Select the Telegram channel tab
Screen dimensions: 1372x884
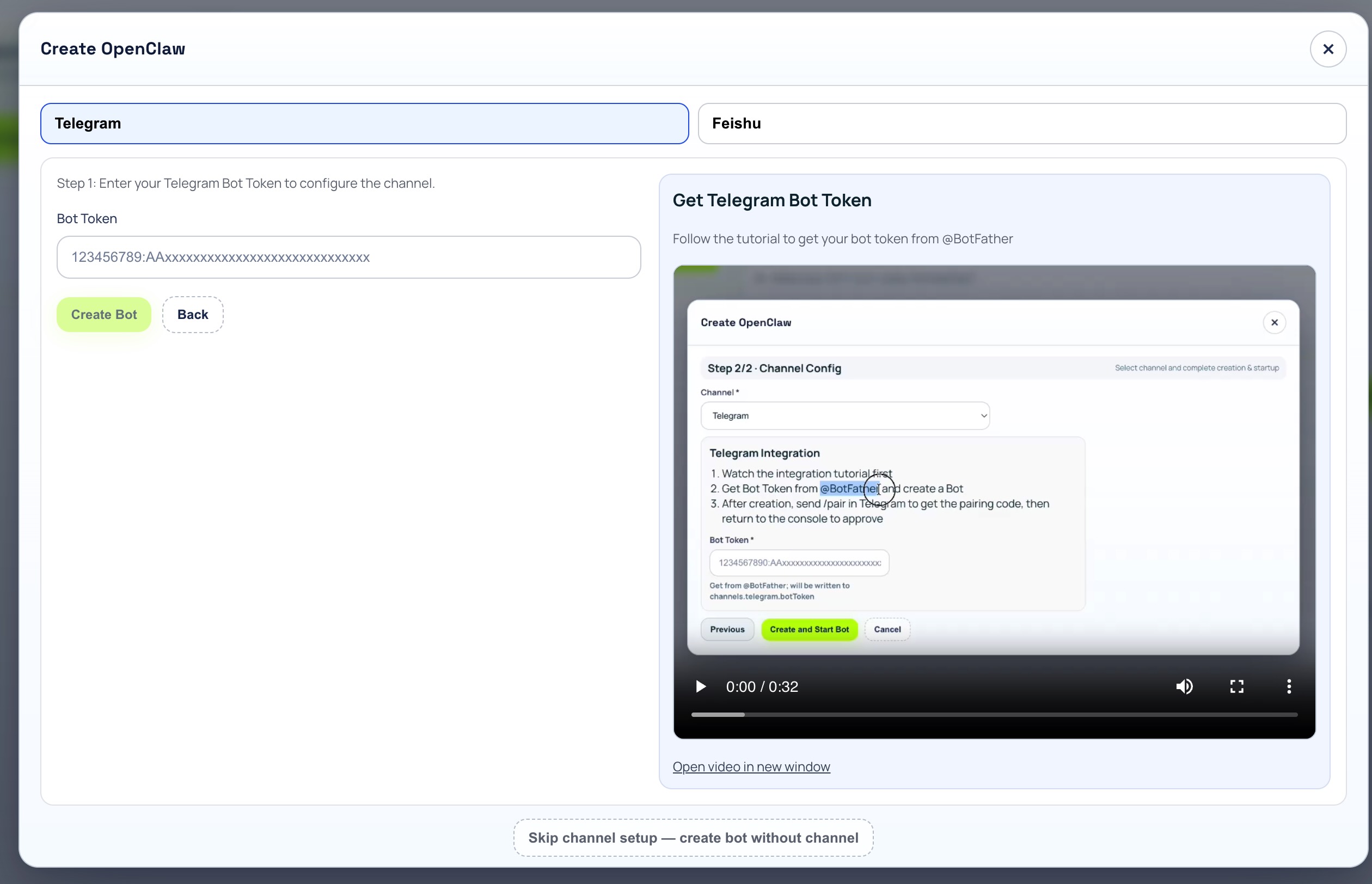coord(364,124)
